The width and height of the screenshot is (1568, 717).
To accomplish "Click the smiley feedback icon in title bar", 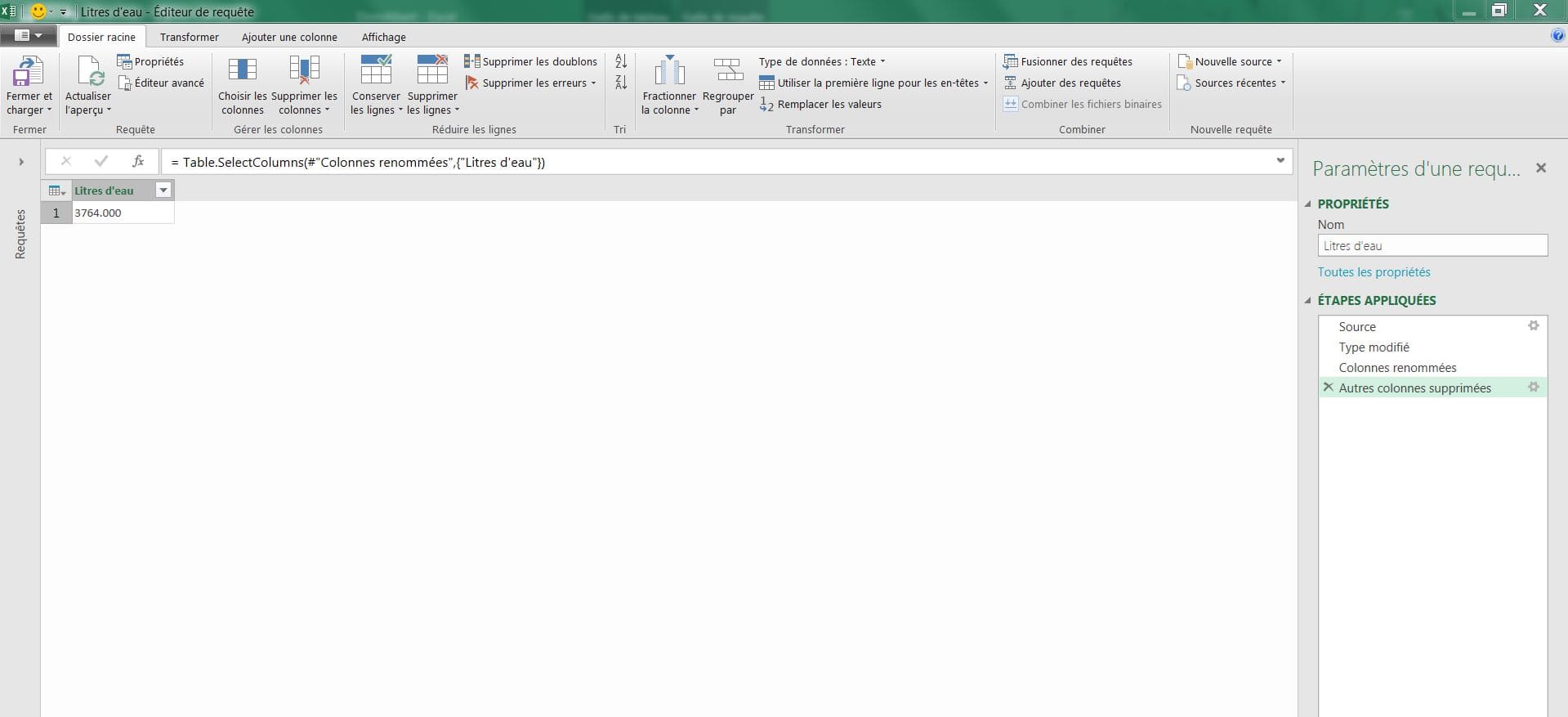I will point(38,11).
